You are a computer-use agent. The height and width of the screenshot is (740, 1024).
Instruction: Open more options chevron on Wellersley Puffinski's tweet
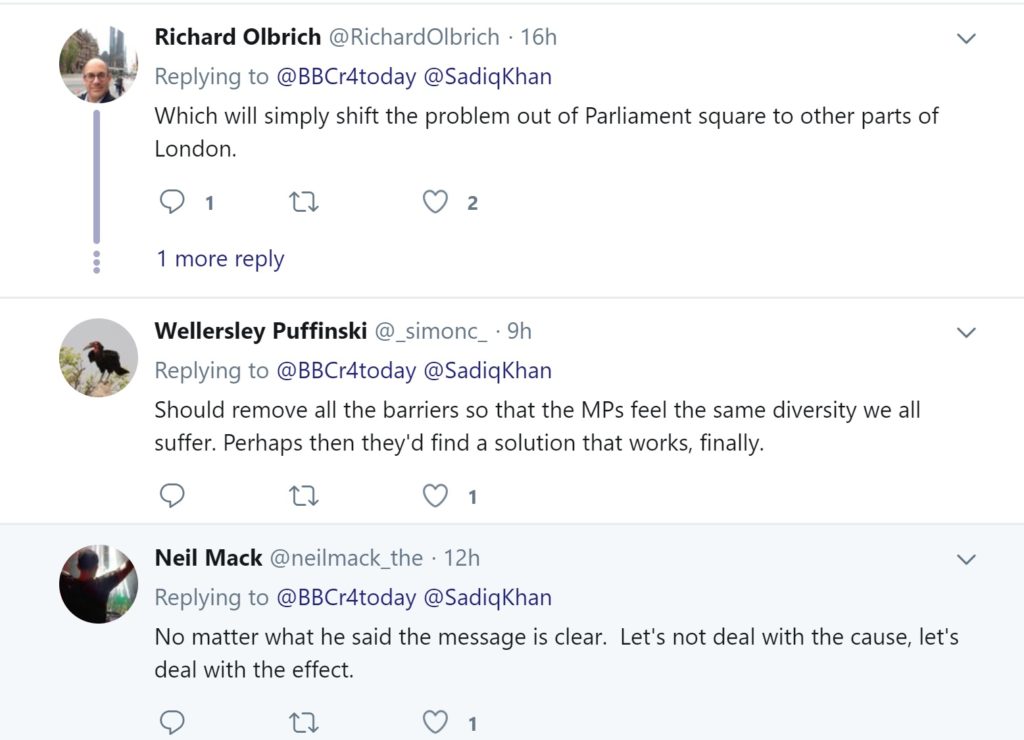966,332
